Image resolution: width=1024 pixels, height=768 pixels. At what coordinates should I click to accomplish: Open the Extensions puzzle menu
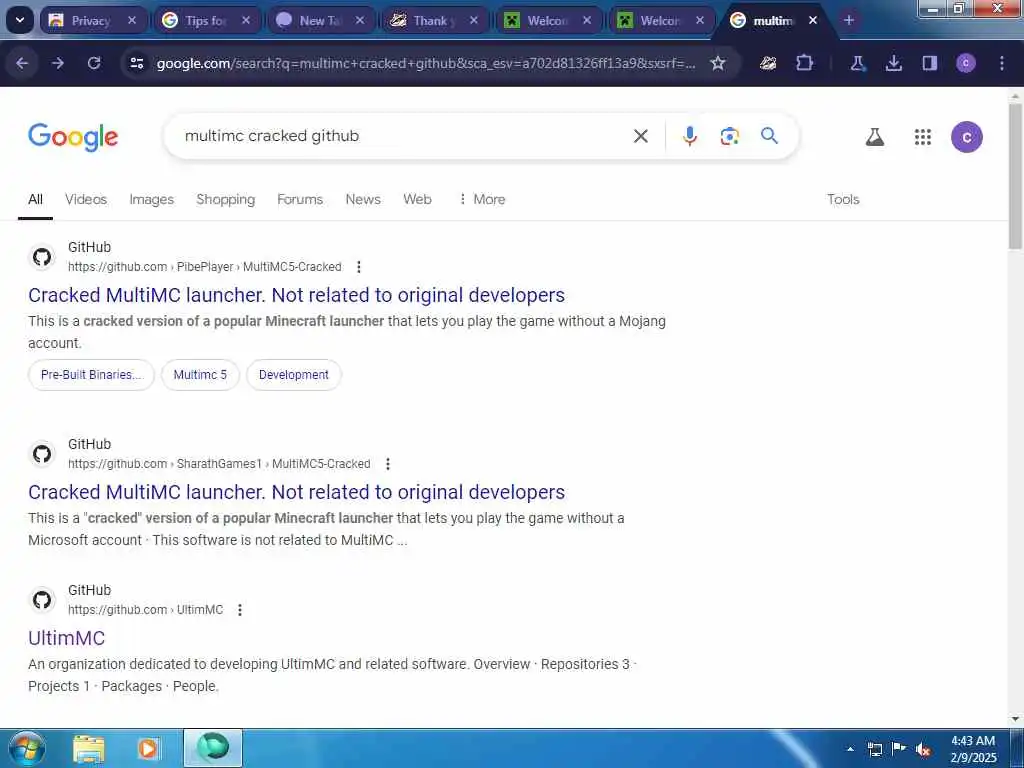[805, 63]
